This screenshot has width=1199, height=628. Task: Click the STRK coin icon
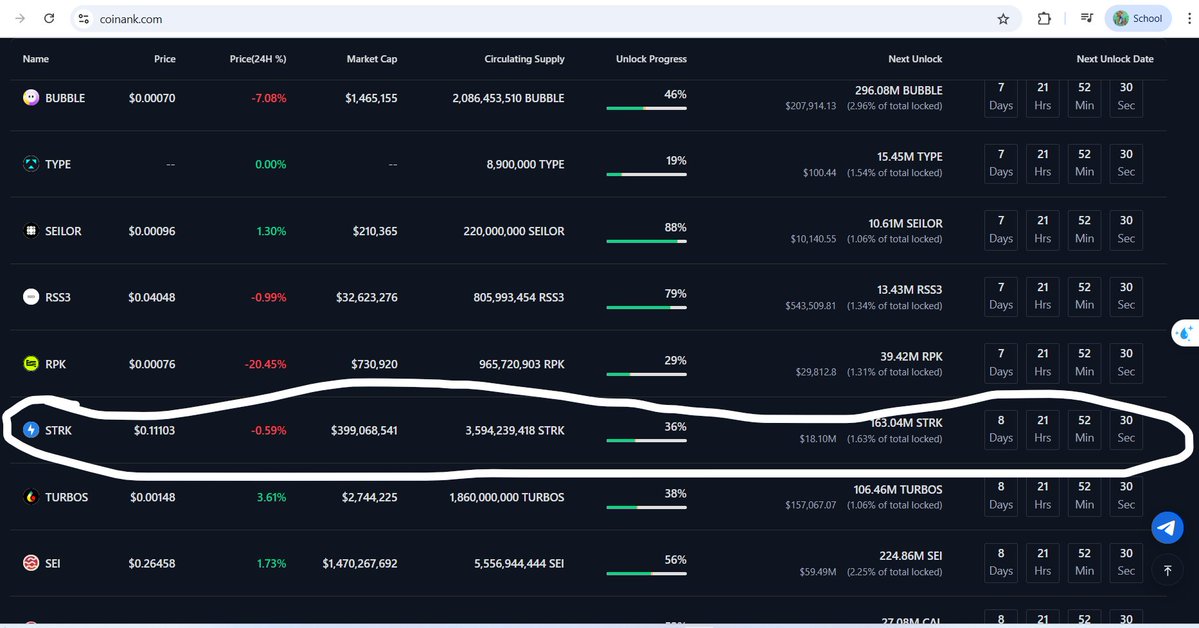pos(31,430)
